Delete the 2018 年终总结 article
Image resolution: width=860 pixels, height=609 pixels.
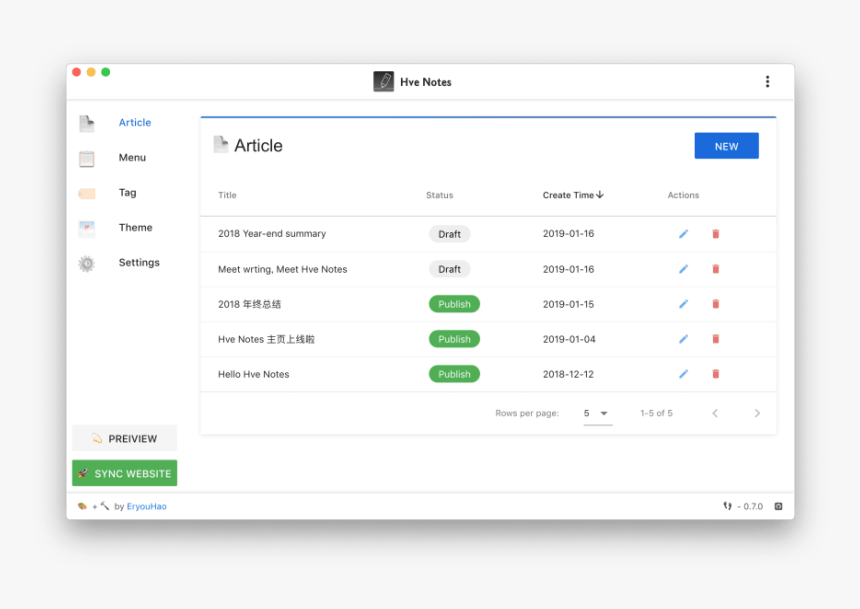click(716, 304)
